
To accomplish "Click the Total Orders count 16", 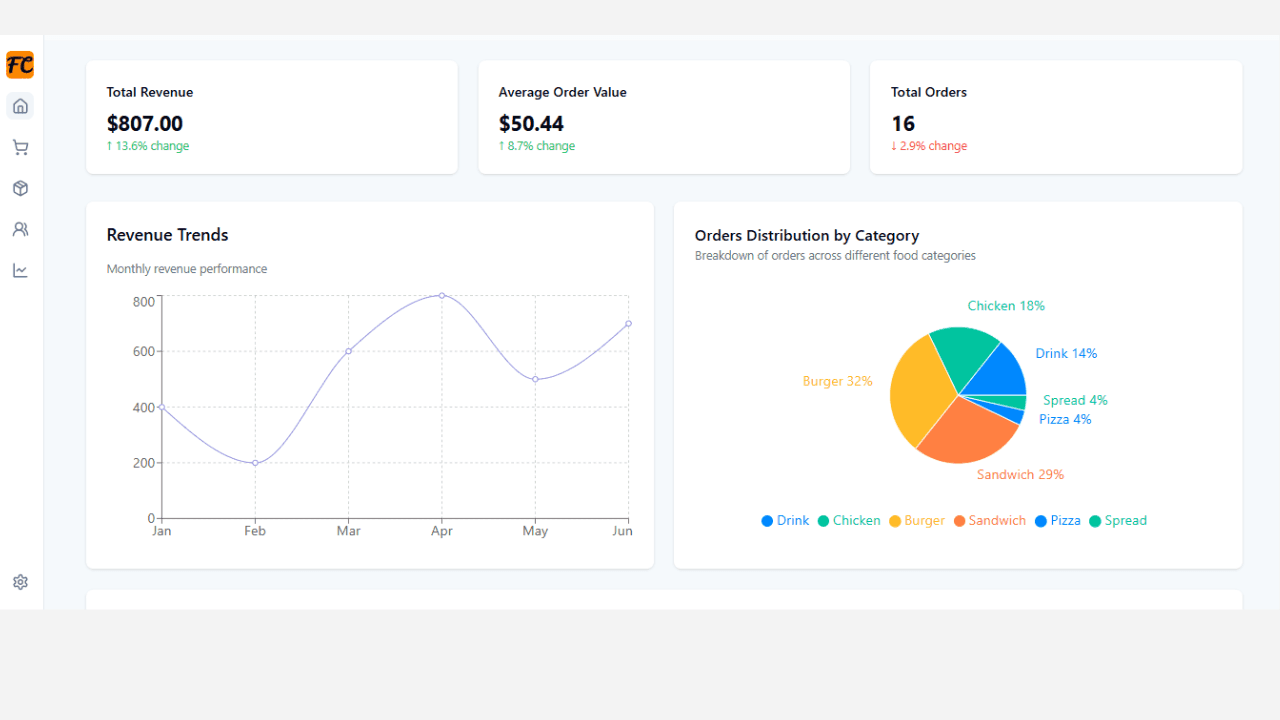I will pos(903,124).
